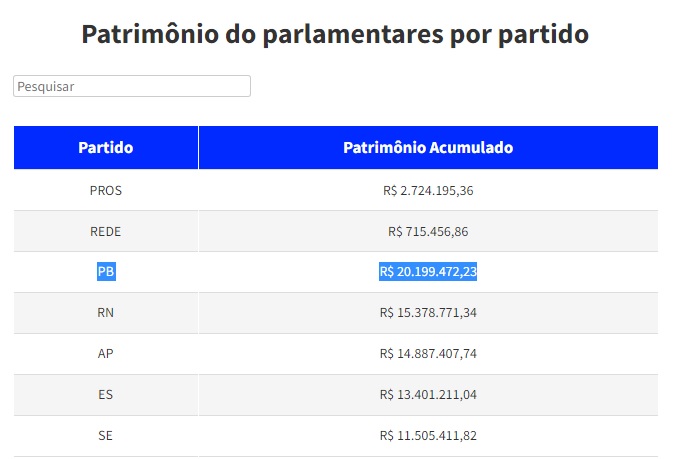680x459 pixels.
Task: Click the word 'parlamentares' in the page title
Action: (365, 34)
